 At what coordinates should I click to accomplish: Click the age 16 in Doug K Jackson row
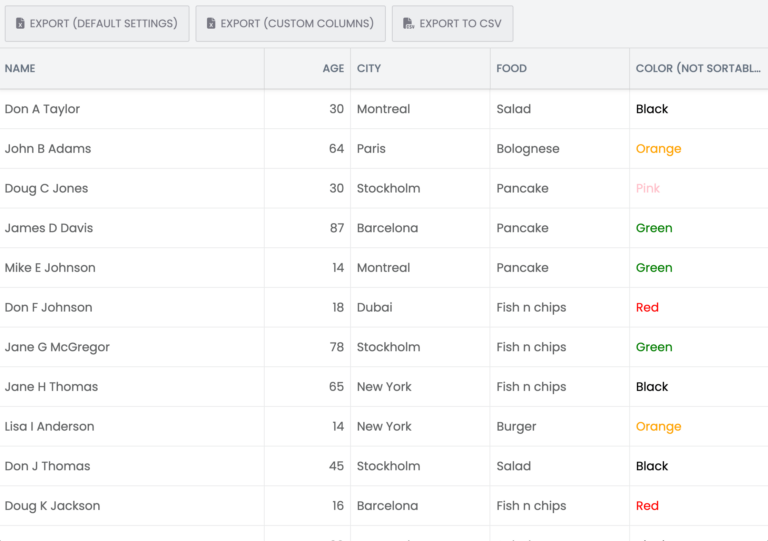point(338,506)
